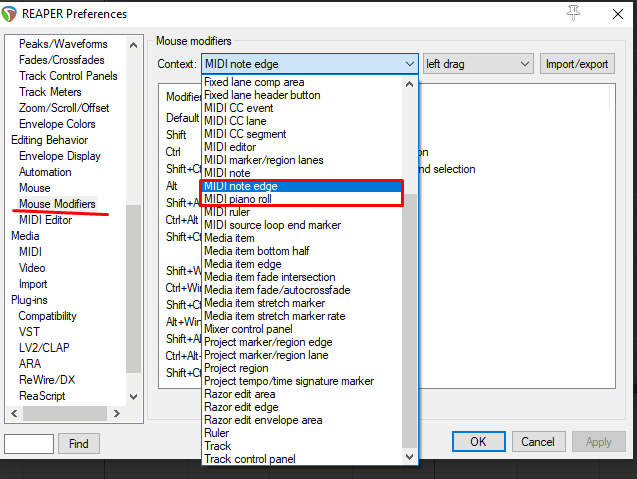
Task: Open Envelope Display page
Action: click(x=59, y=156)
